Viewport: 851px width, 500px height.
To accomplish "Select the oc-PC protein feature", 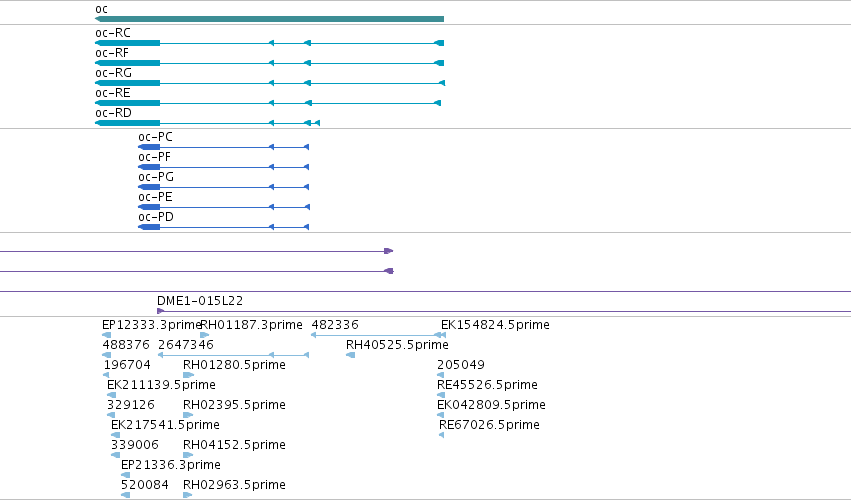I will pos(224,147).
